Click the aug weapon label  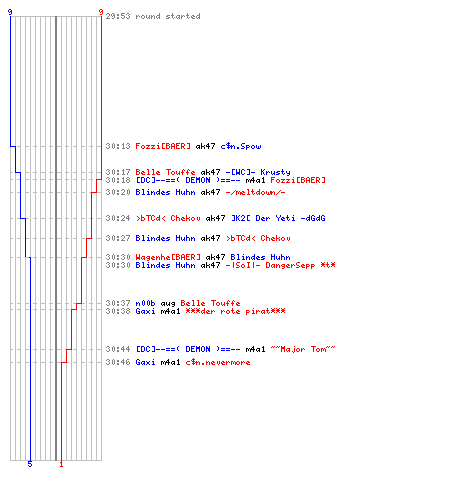(x=168, y=303)
